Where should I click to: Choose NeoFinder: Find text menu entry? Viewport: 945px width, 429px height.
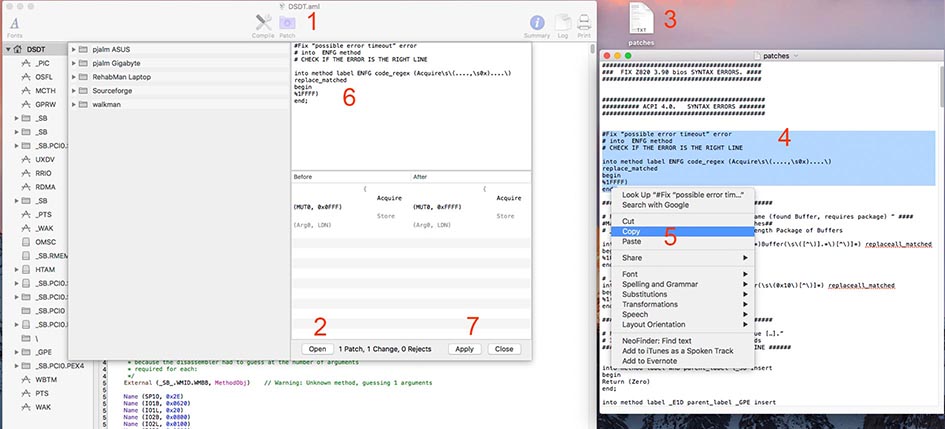(682, 340)
